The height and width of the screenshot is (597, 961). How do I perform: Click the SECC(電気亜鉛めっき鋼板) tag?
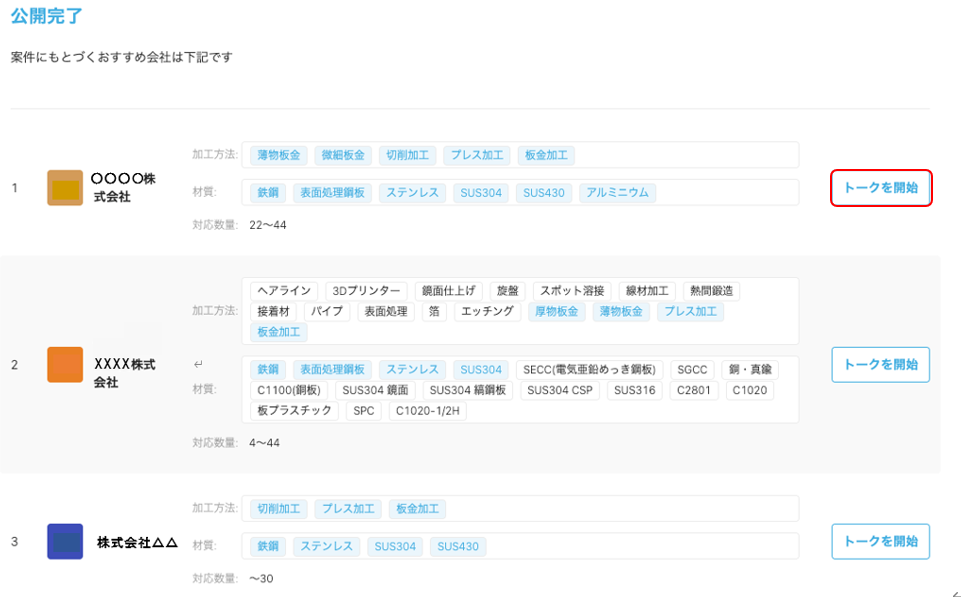click(x=589, y=370)
